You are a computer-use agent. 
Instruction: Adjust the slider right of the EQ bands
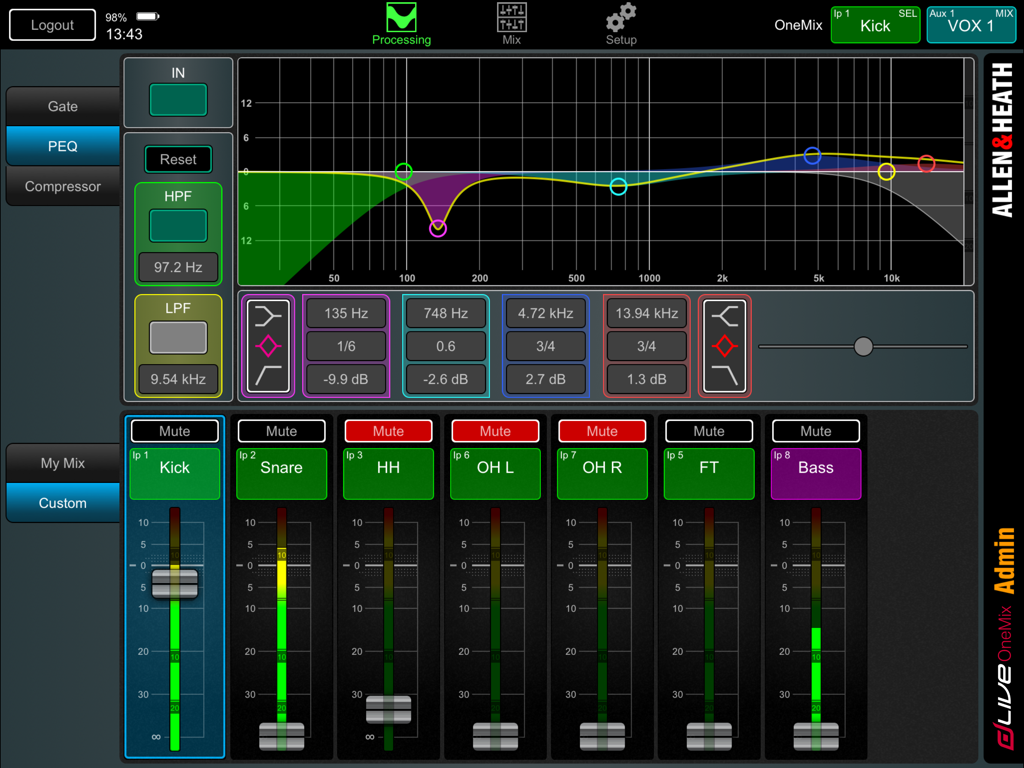[x=862, y=346]
